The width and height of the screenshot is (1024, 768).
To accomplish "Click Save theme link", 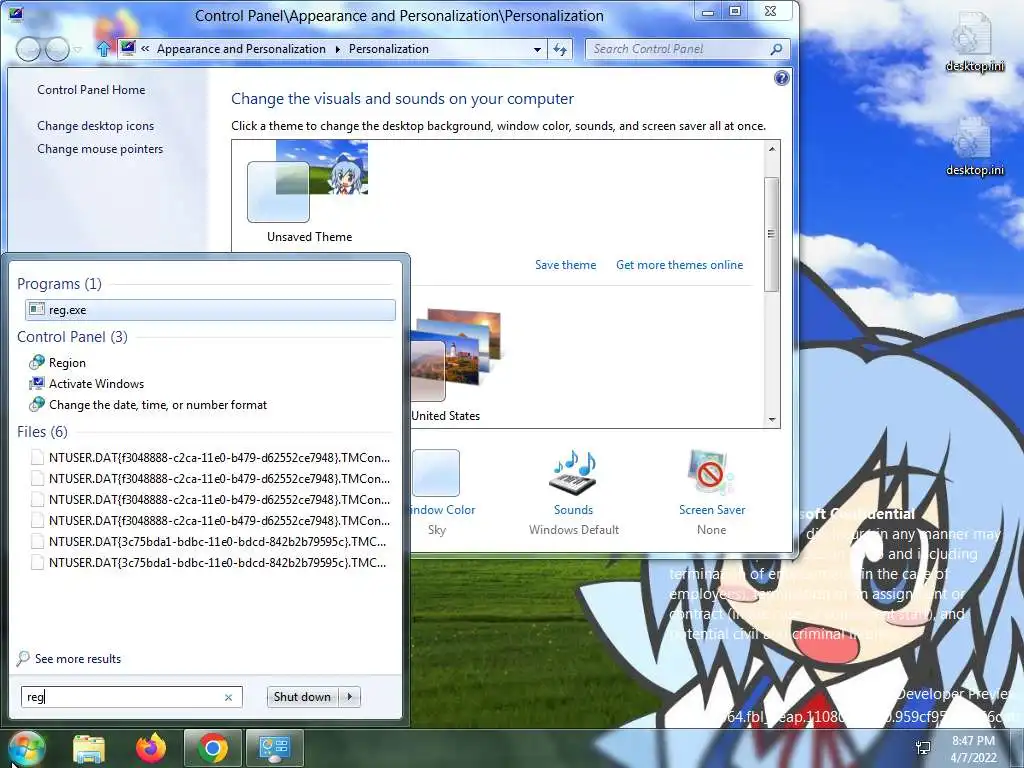I will coord(566,264).
